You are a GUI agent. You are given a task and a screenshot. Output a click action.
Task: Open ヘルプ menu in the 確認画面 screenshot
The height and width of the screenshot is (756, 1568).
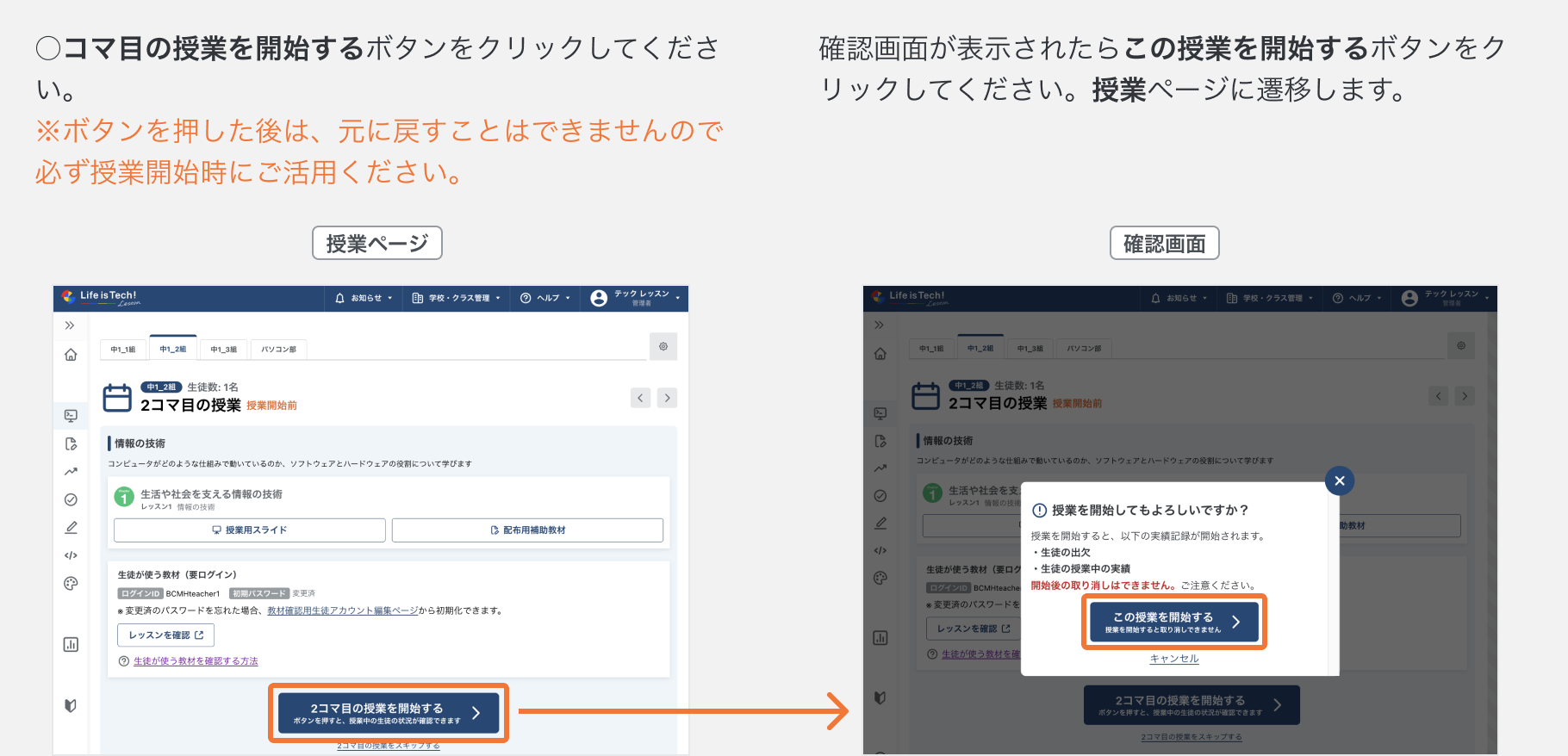(x=1357, y=298)
